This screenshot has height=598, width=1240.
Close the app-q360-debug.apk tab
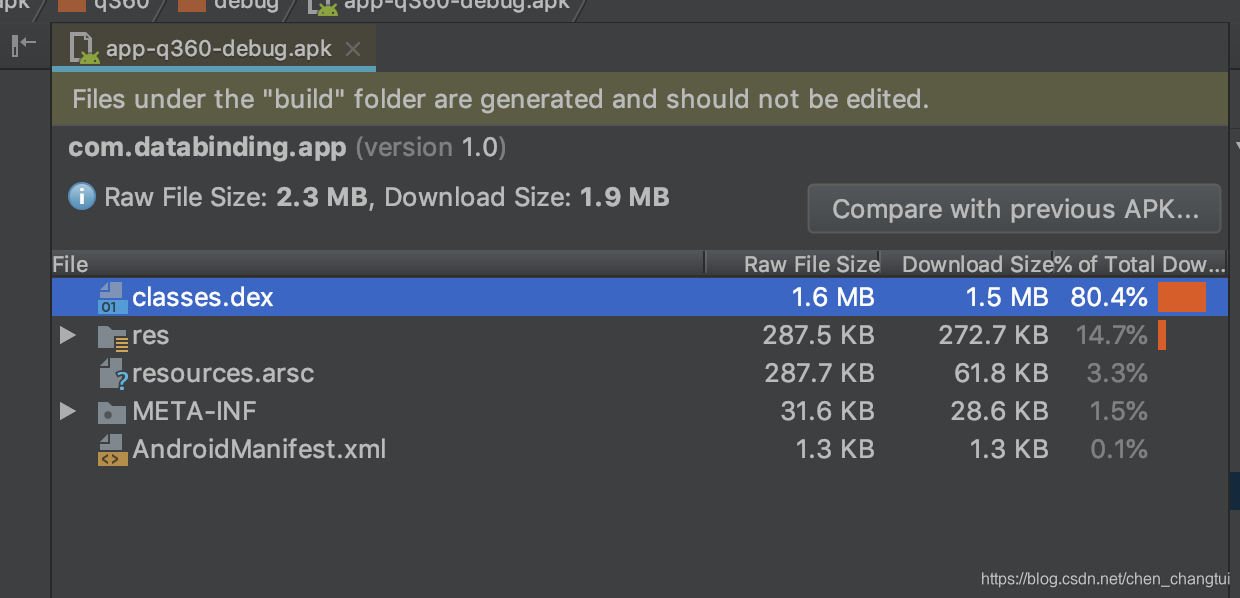[352, 49]
